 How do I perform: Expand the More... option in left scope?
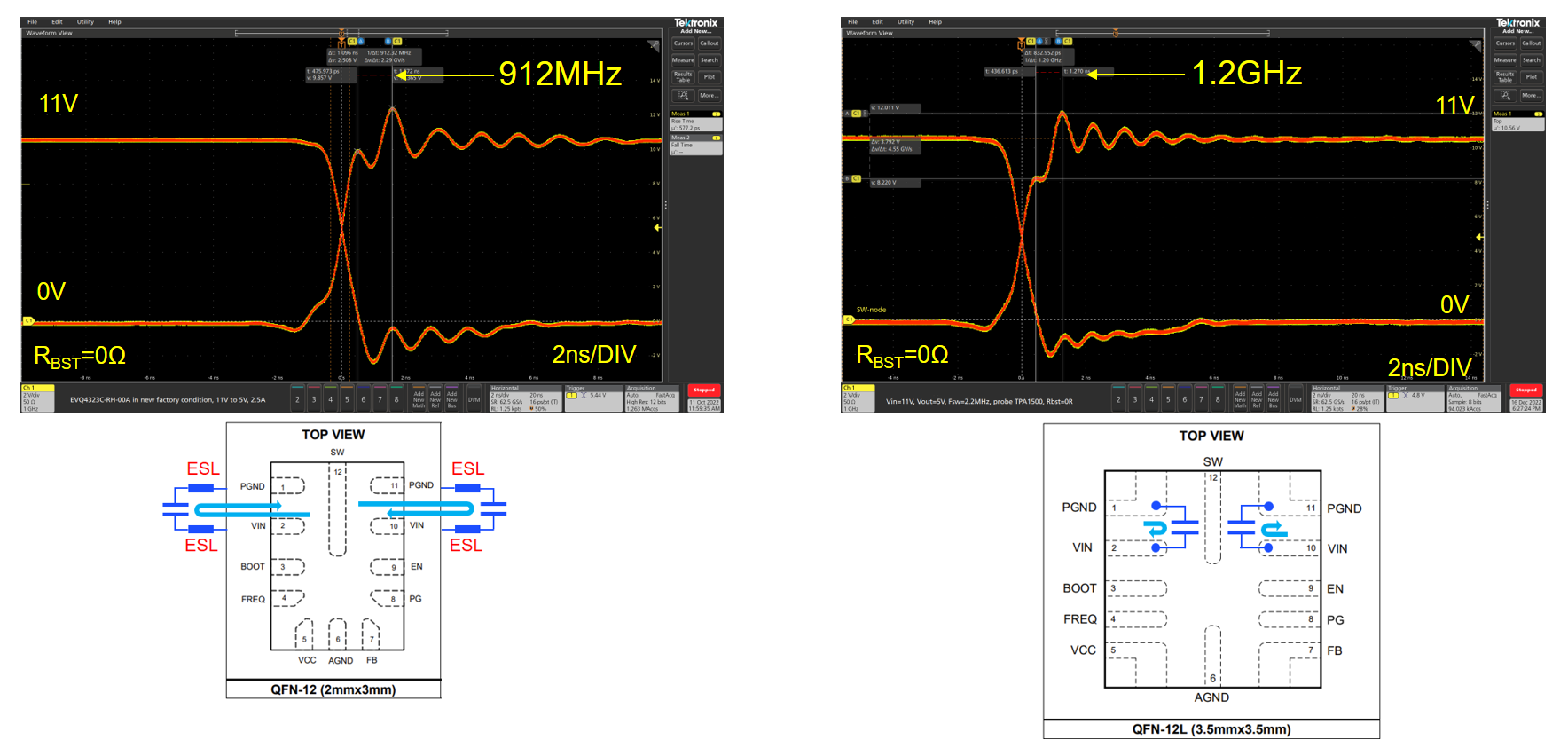709,95
